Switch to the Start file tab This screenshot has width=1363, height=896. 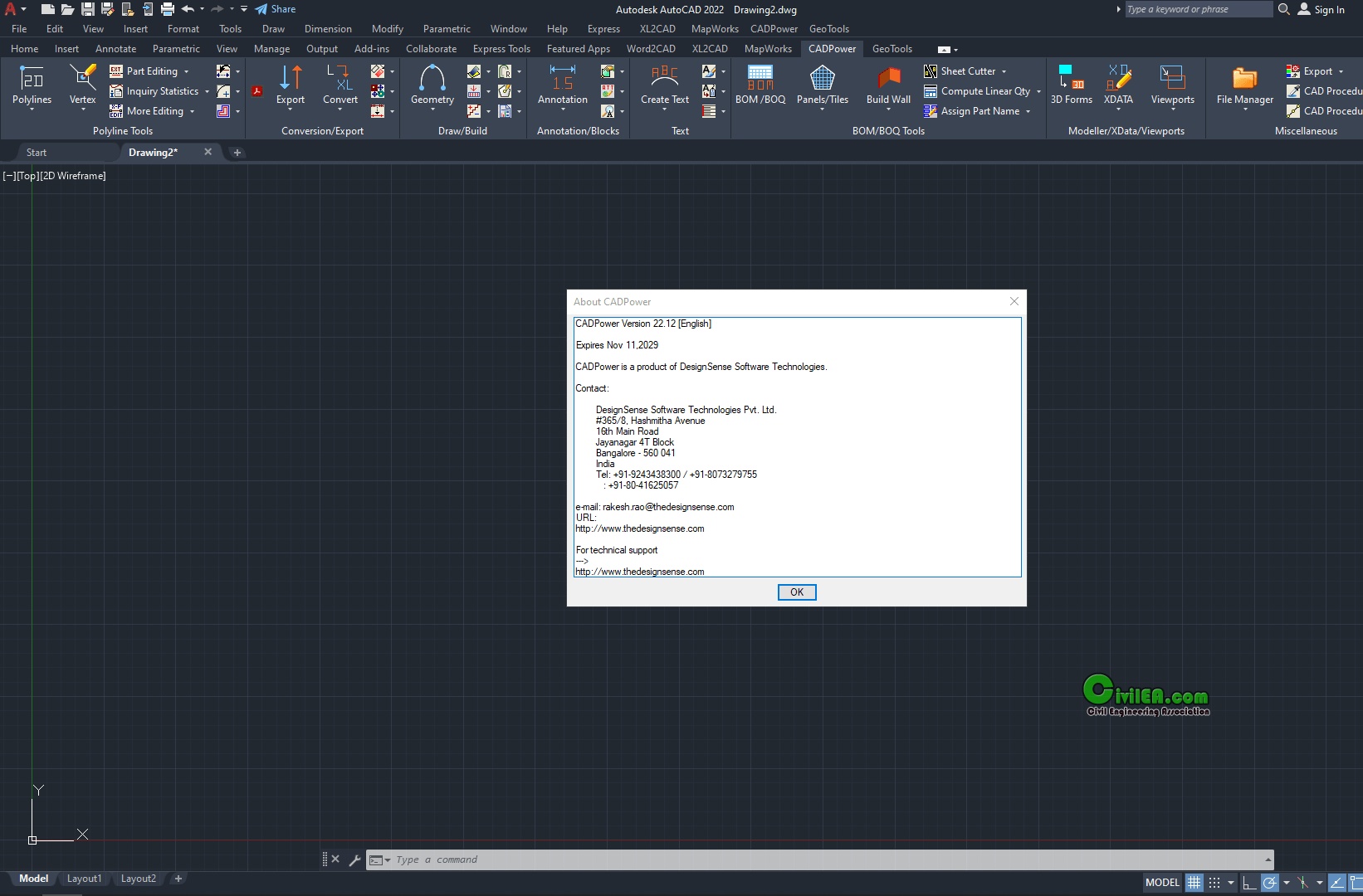37,153
